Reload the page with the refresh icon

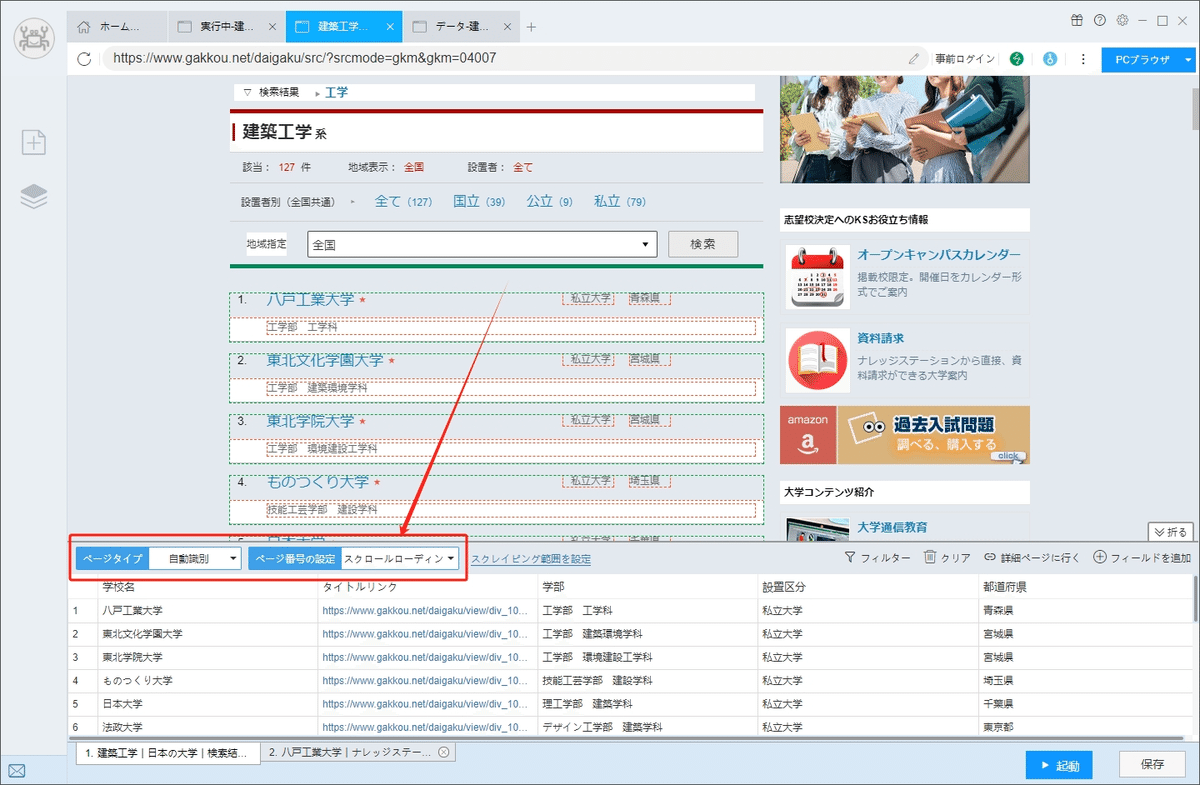point(84,59)
